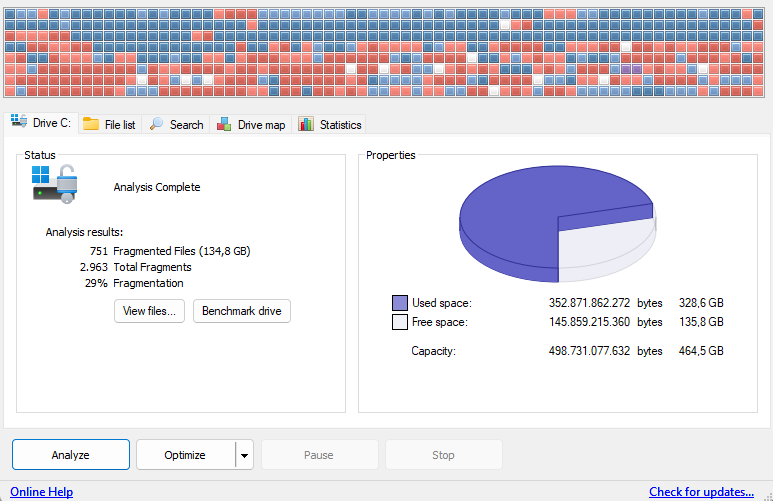Click the locked drive status icon
Screen dimensions: 773x501
[55, 184]
